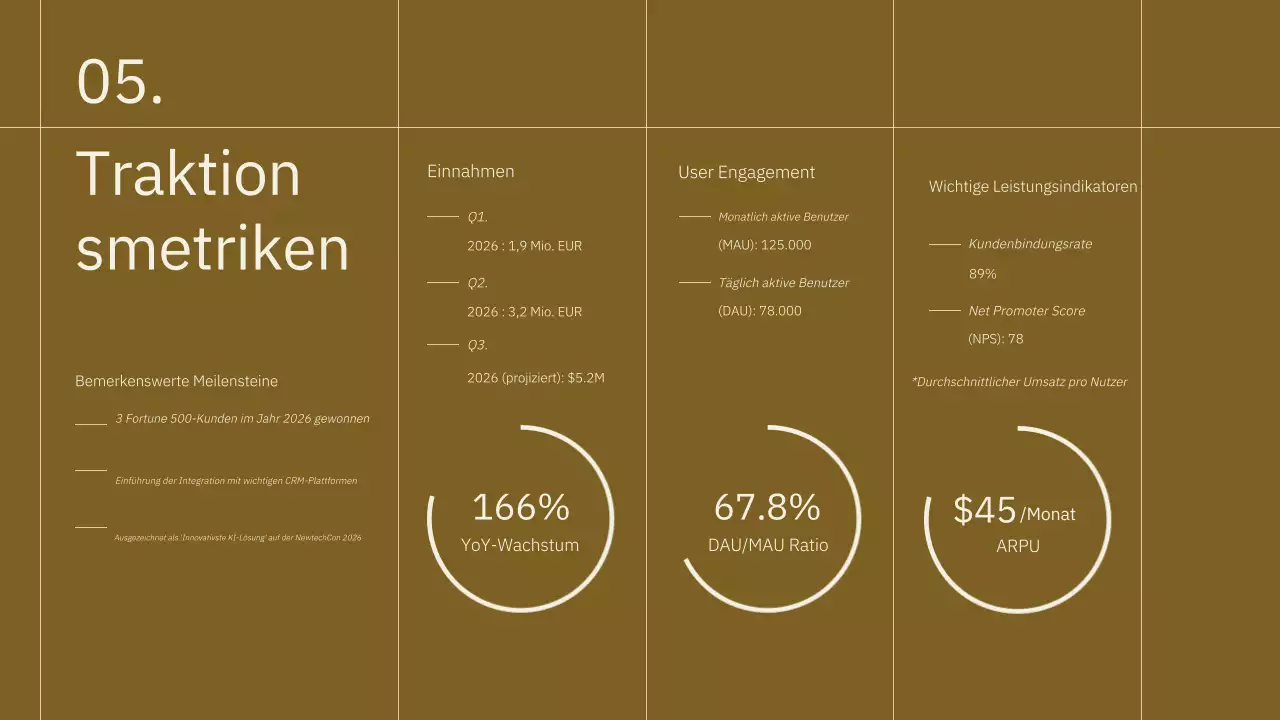Select the "Bemerkenswerte Meilensteine" heading
This screenshot has height=720, width=1280.
(176, 381)
